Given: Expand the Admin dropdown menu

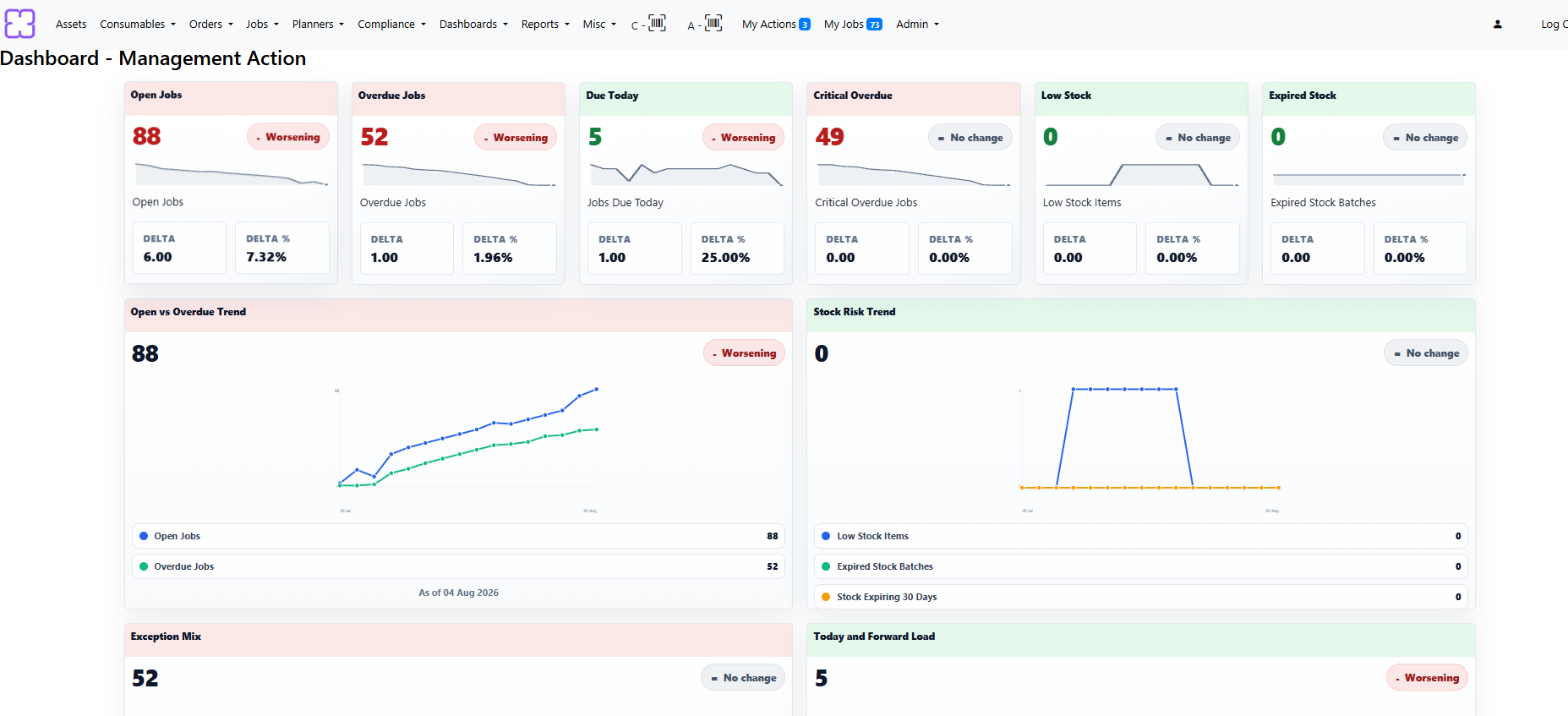Looking at the screenshot, I should pos(917,25).
